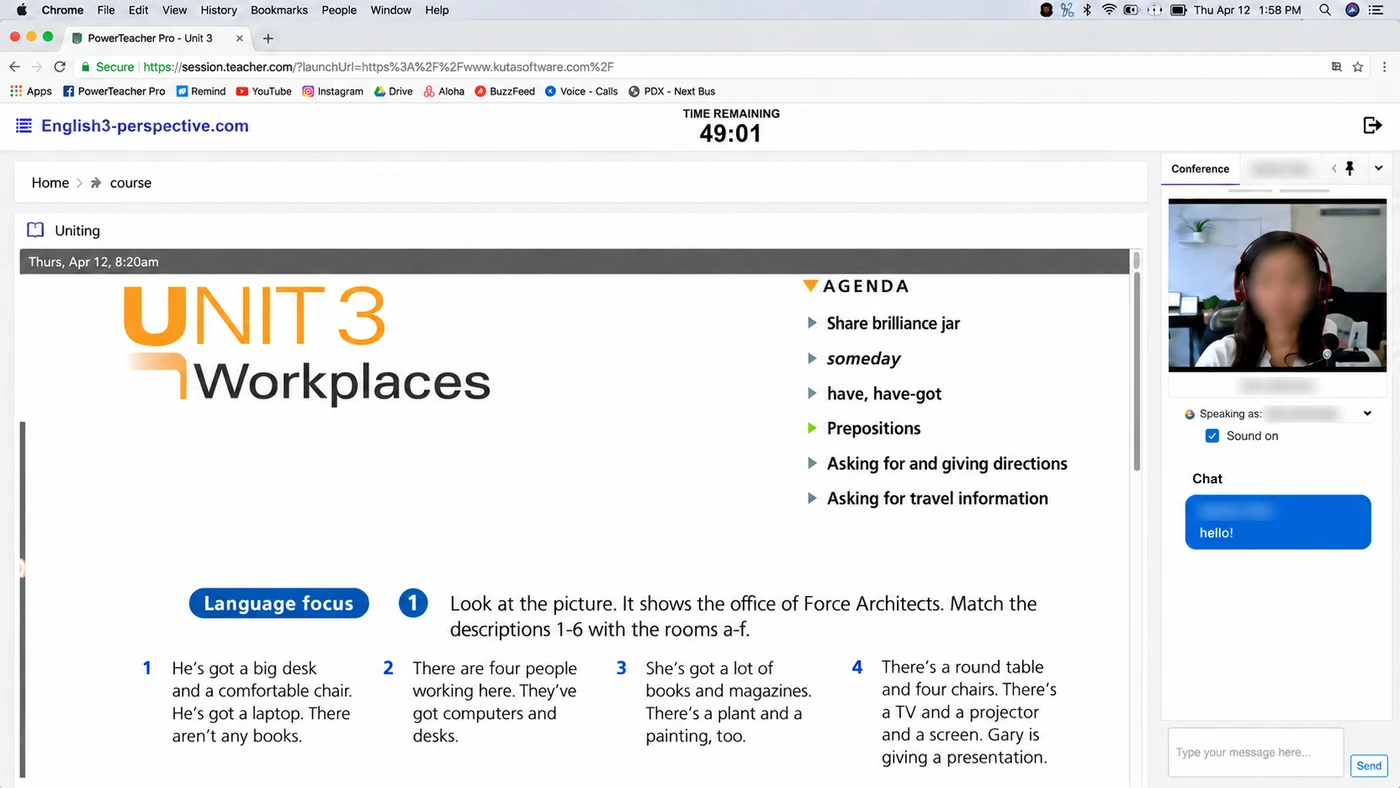Viewport: 1400px width, 788px height.
Task: Go to Home breadcrumb
Action: tap(50, 183)
